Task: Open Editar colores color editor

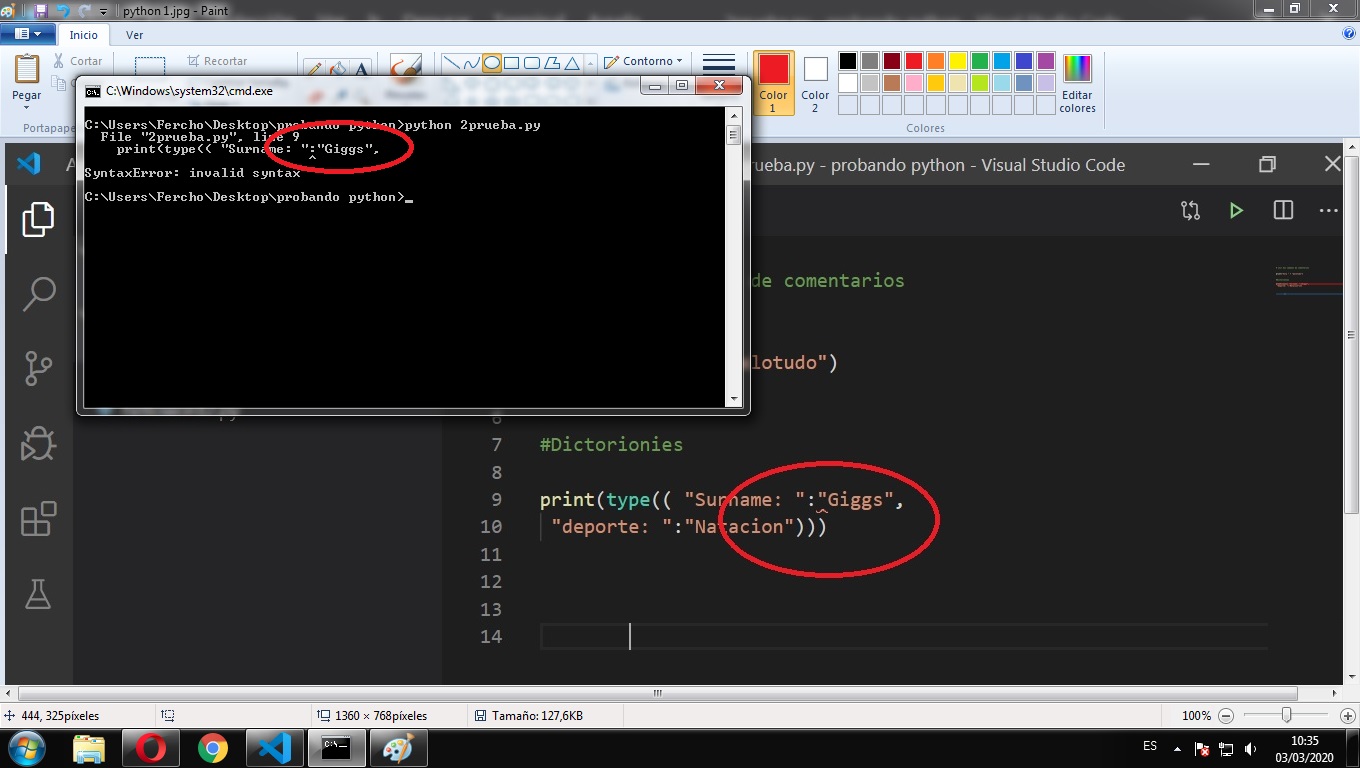Action: pos(1077,83)
